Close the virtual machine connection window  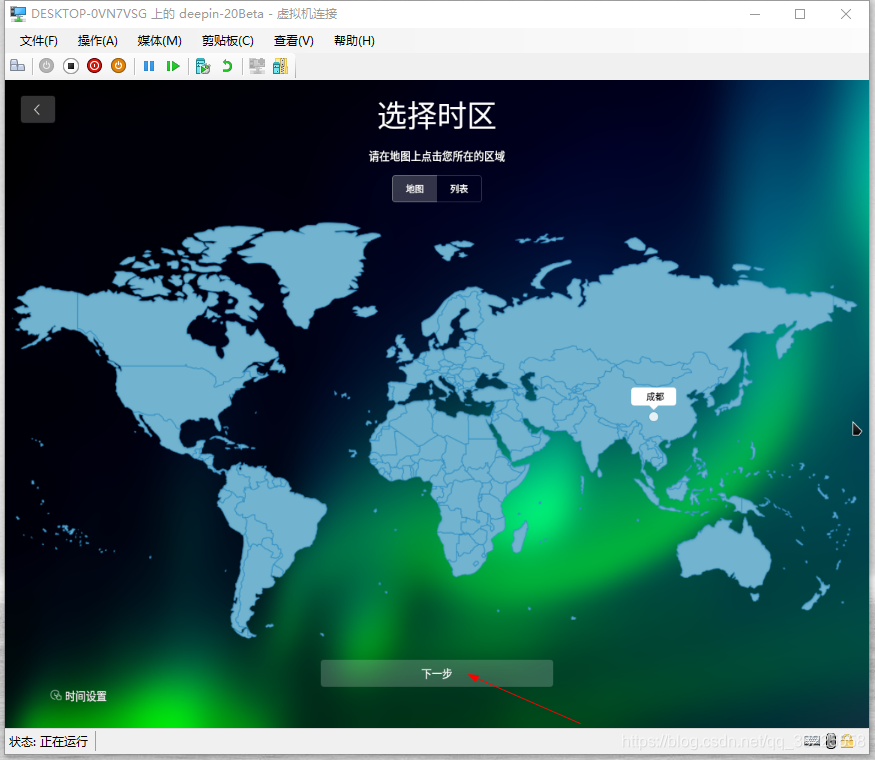845,14
